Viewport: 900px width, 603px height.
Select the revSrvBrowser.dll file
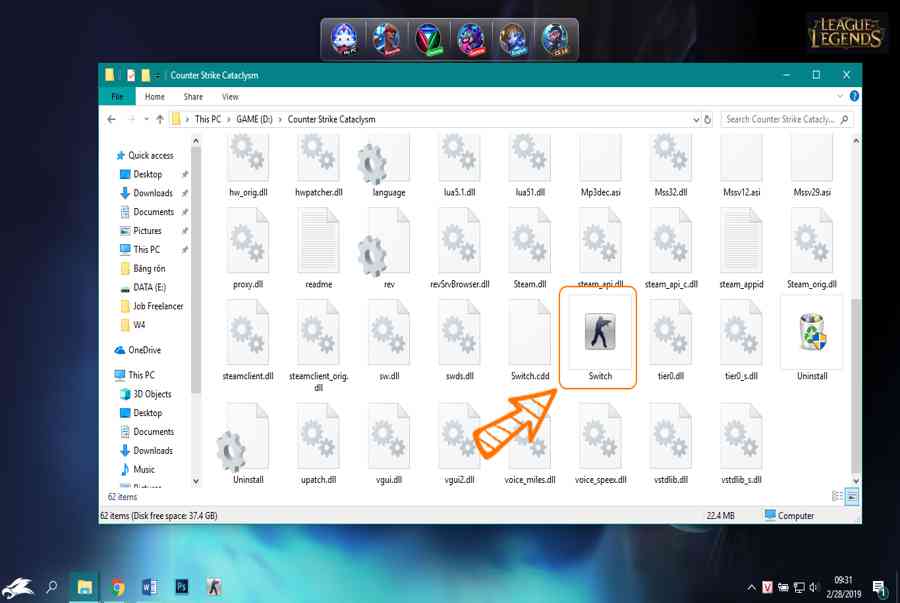coord(459,248)
